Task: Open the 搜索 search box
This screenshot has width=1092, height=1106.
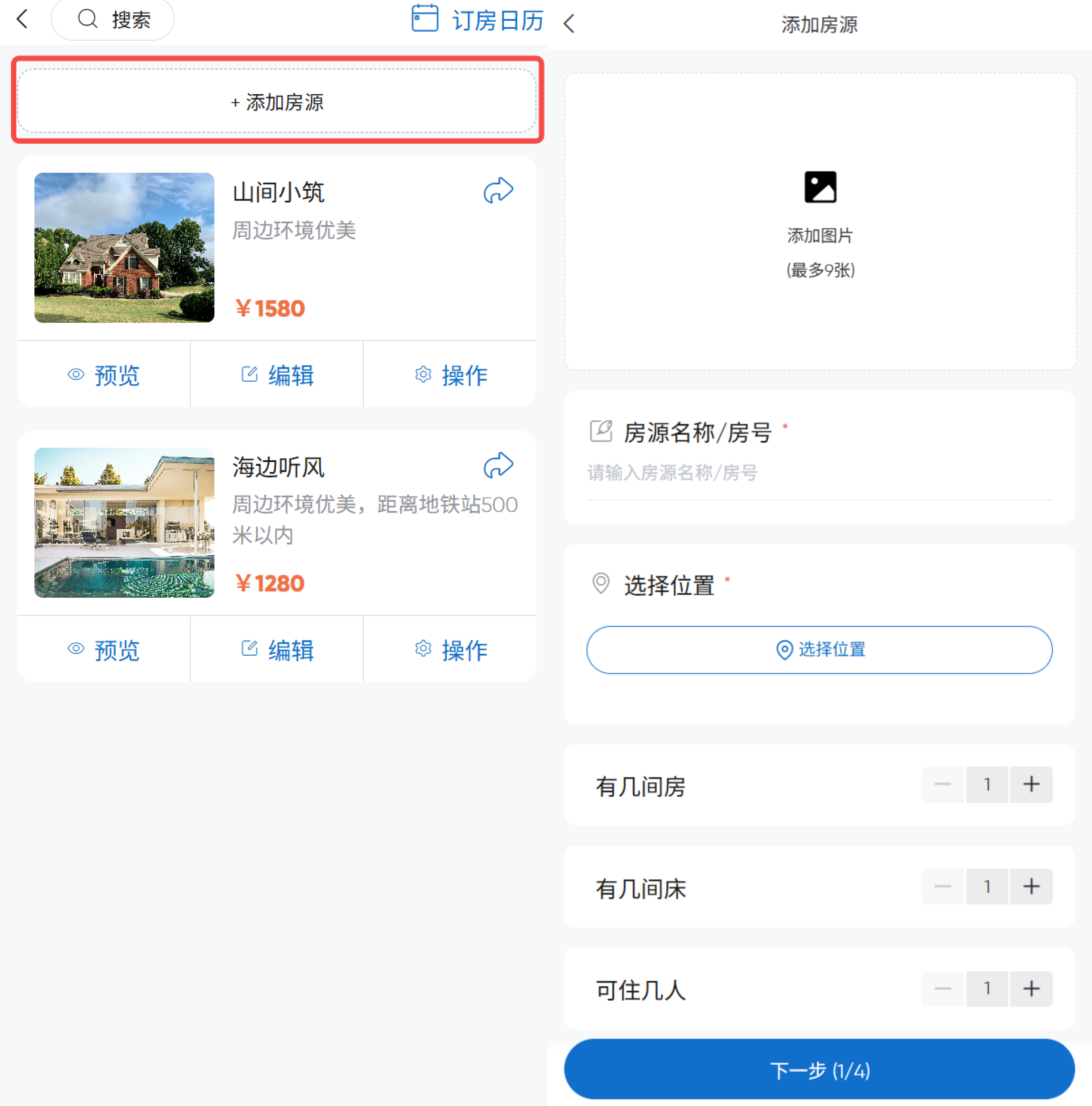Action: tap(113, 19)
